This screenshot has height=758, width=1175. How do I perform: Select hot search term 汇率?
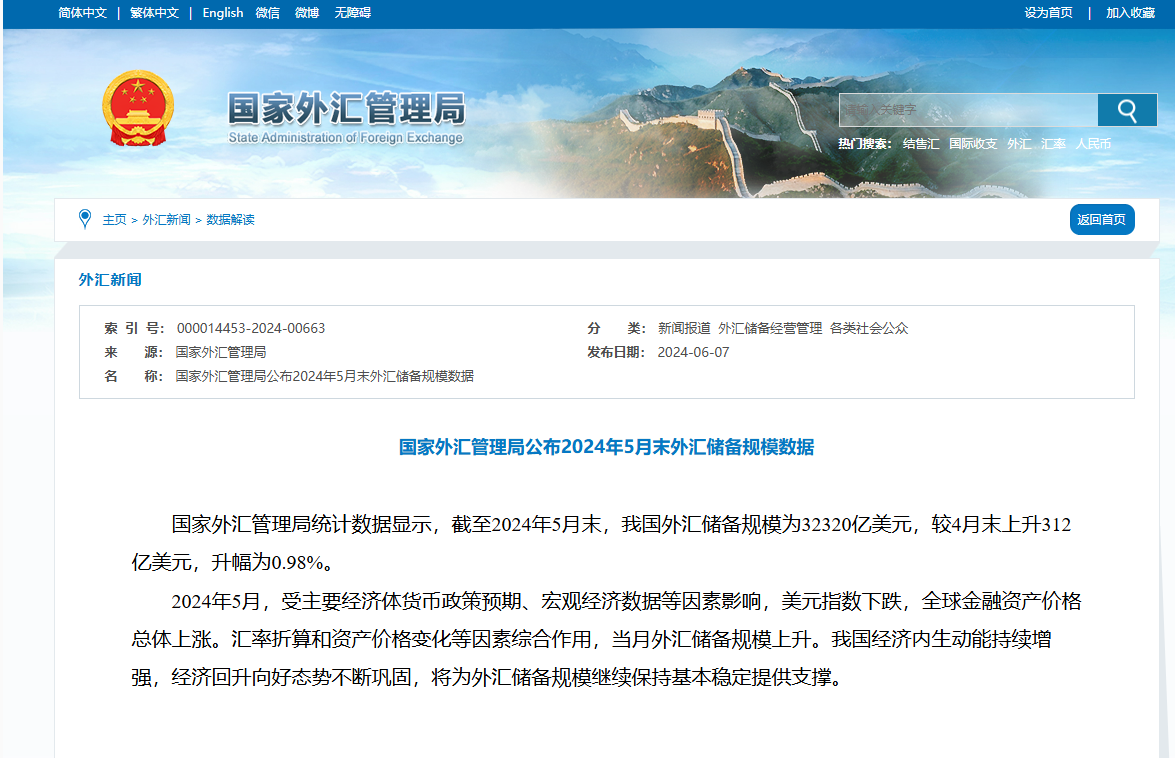[x=1053, y=144]
